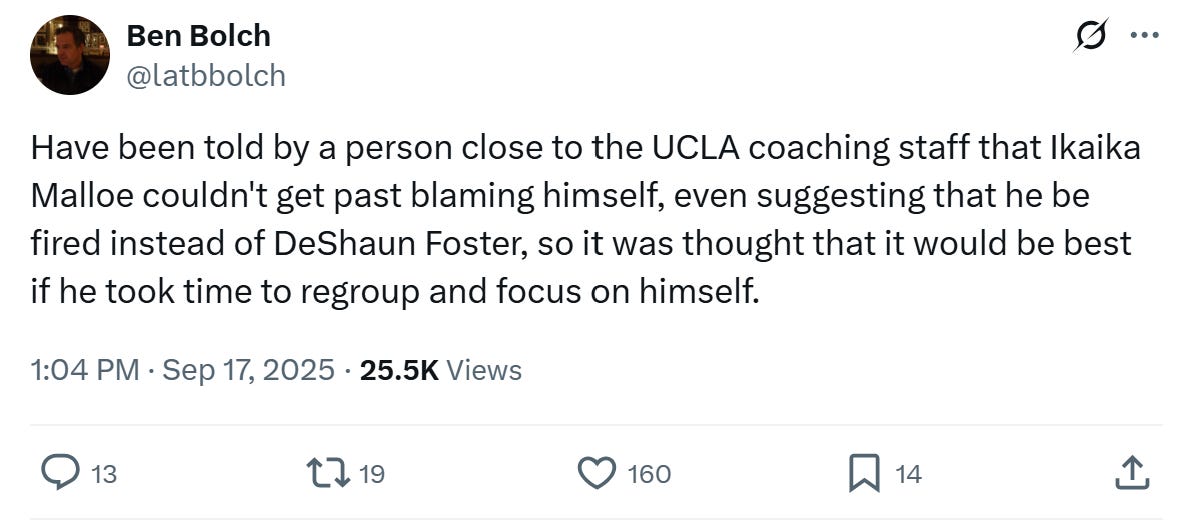Click the bookmark count 14
Image resolution: width=1188 pixels, height=530 pixels.
(x=907, y=473)
